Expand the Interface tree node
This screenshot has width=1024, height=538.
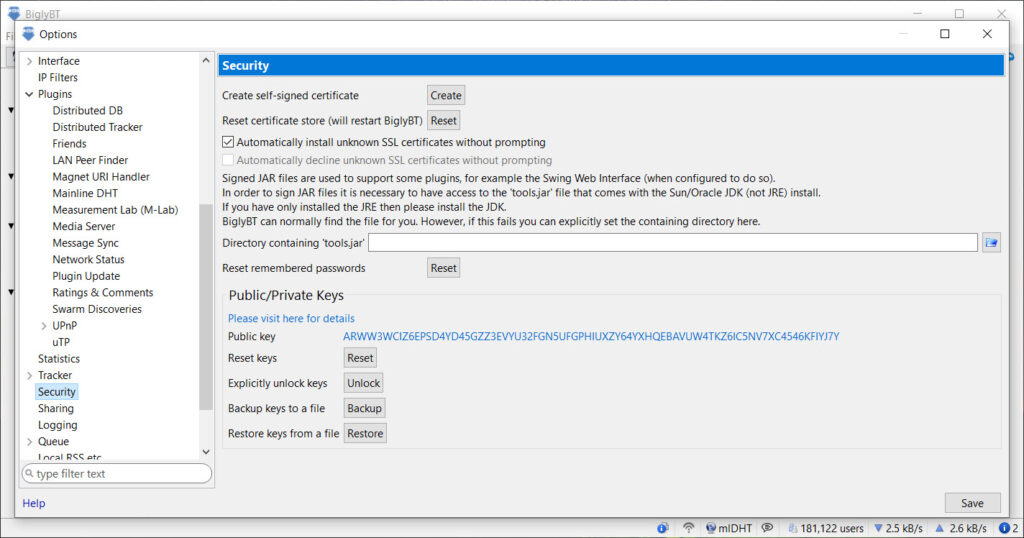coord(29,61)
